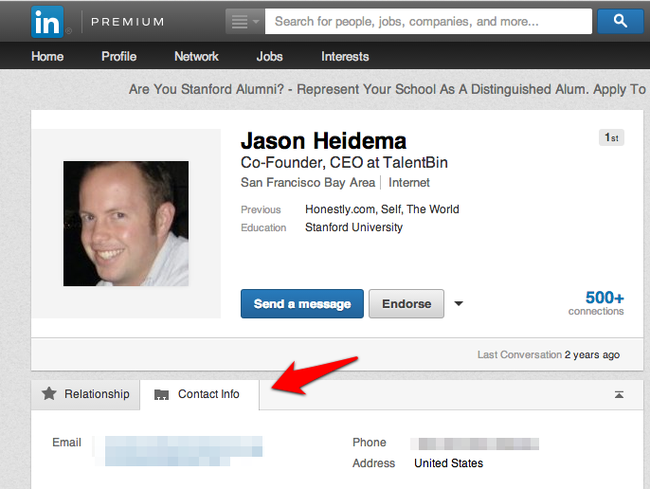The image size is (650, 489).
Task: Open the Profile menu
Action: (x=119, y=57)
